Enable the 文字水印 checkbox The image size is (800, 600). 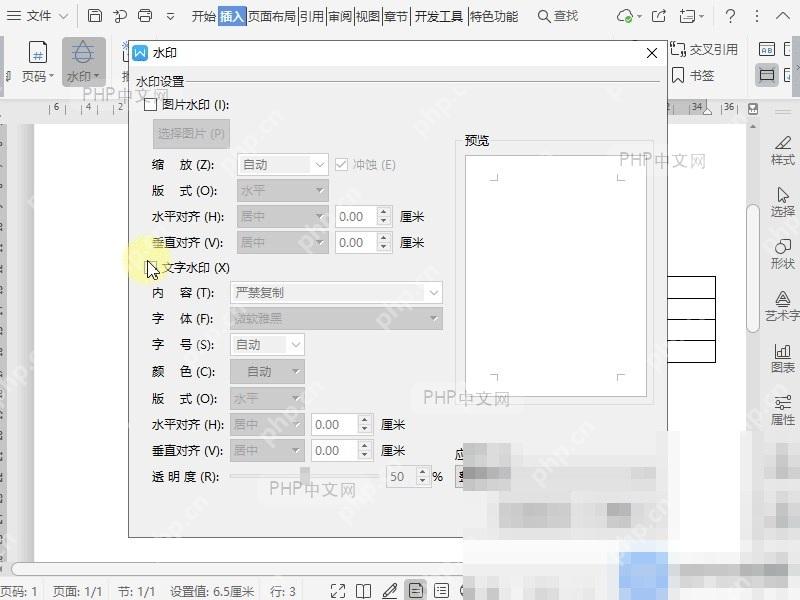[152, 267]
